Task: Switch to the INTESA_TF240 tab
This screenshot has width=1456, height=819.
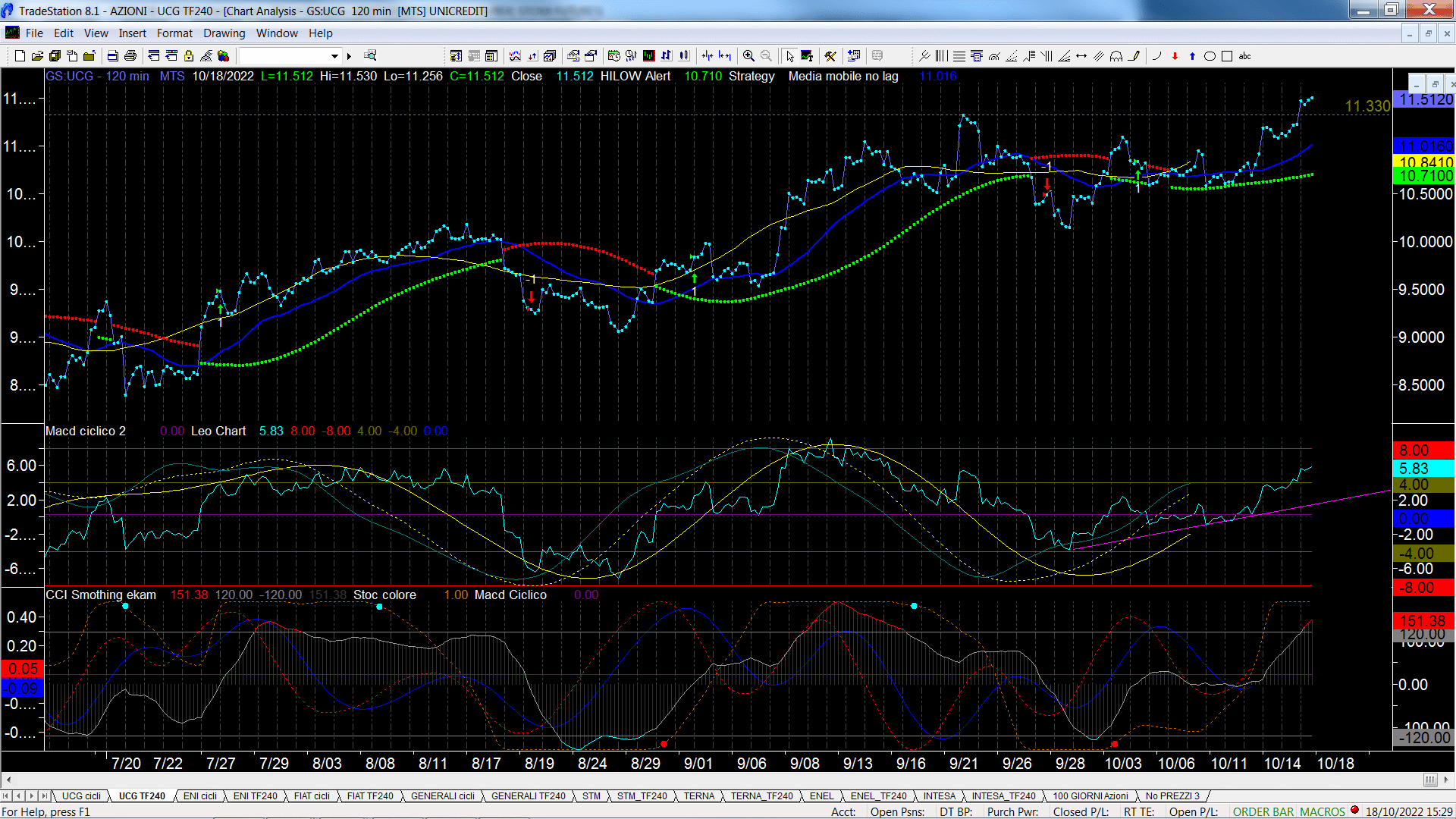Action: (1004, 795)
